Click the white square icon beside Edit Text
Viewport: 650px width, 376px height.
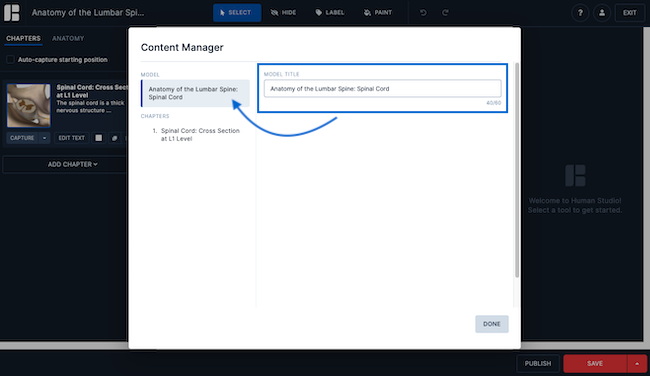[99, 138]
